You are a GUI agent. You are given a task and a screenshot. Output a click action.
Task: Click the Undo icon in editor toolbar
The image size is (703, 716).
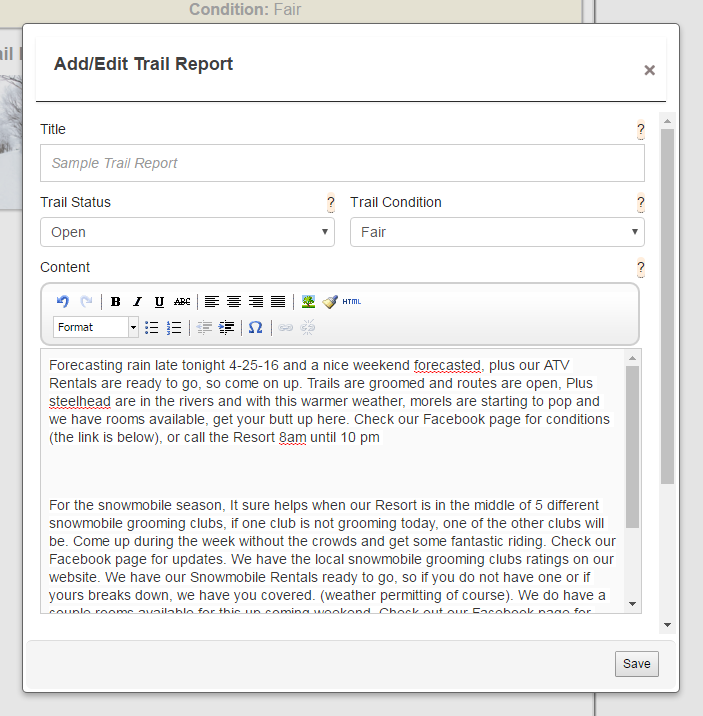point(63,301)
